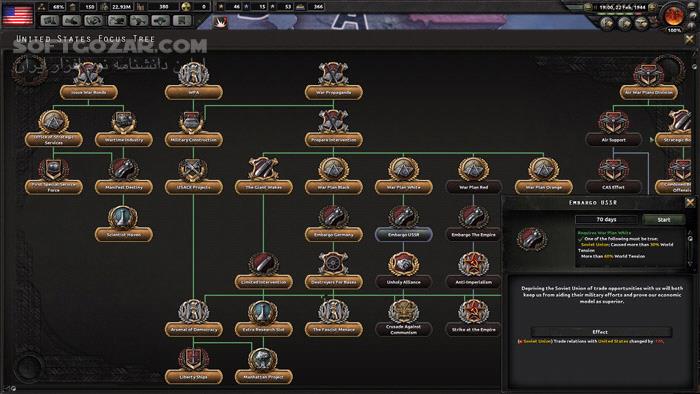Select the Office of Strategic Services focus
The height and width of the screenshot is (394, 700).
54,140
